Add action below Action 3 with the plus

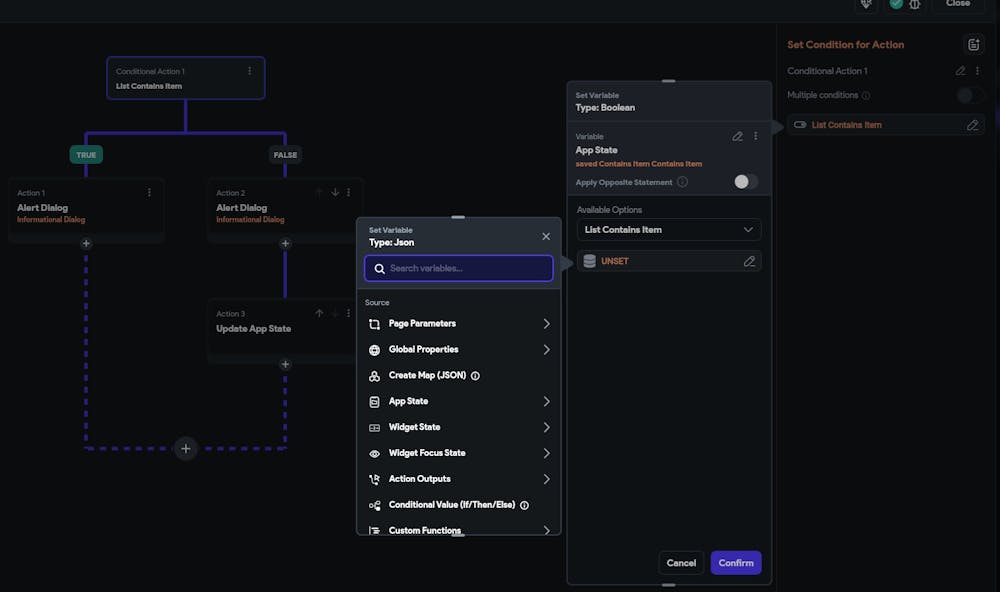click(285, 364)
